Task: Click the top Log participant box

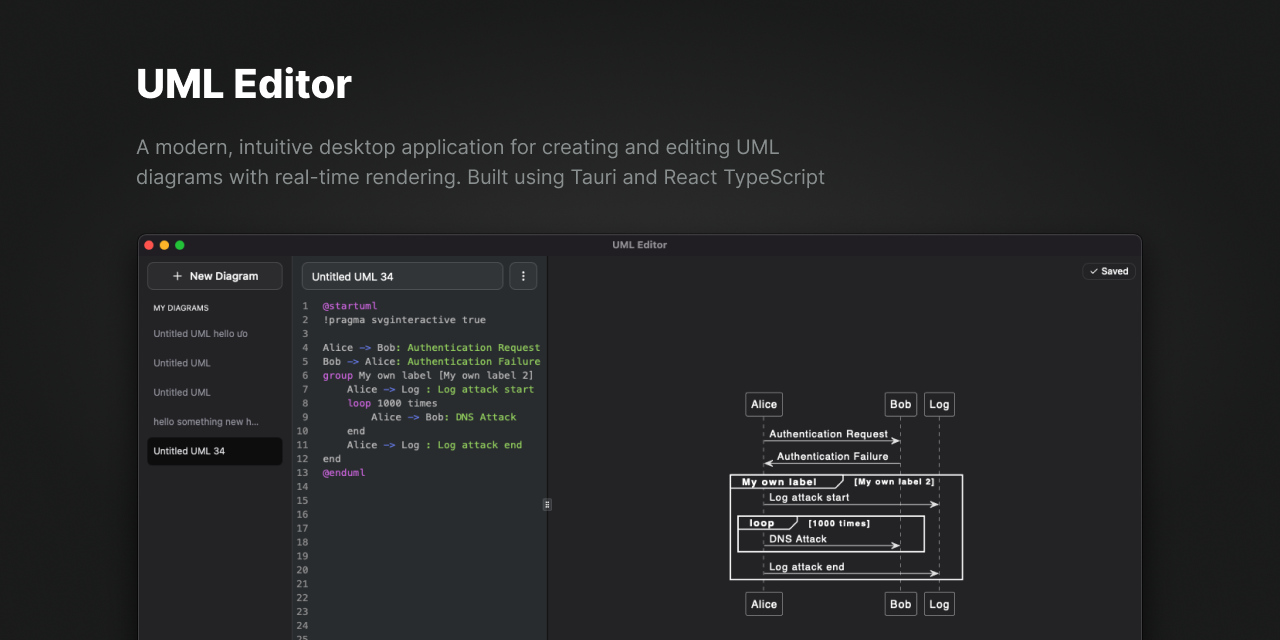Action: pos(939,404)
